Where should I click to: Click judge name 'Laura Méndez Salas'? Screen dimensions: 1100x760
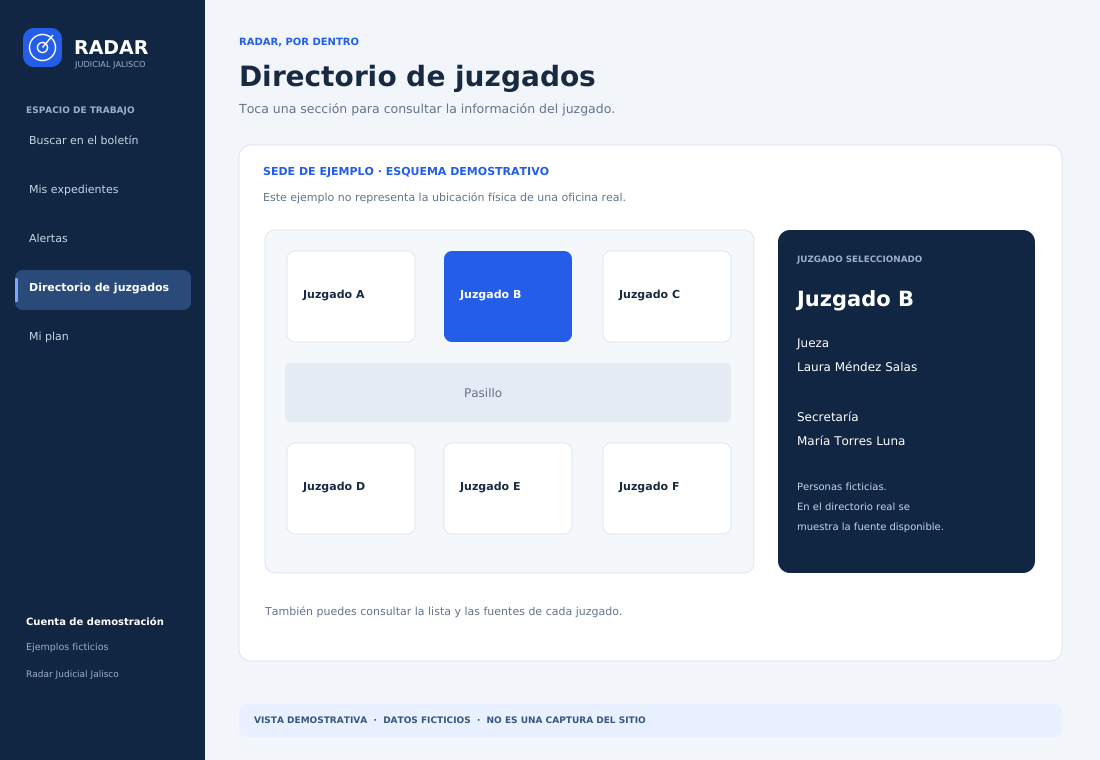point(857,367)
